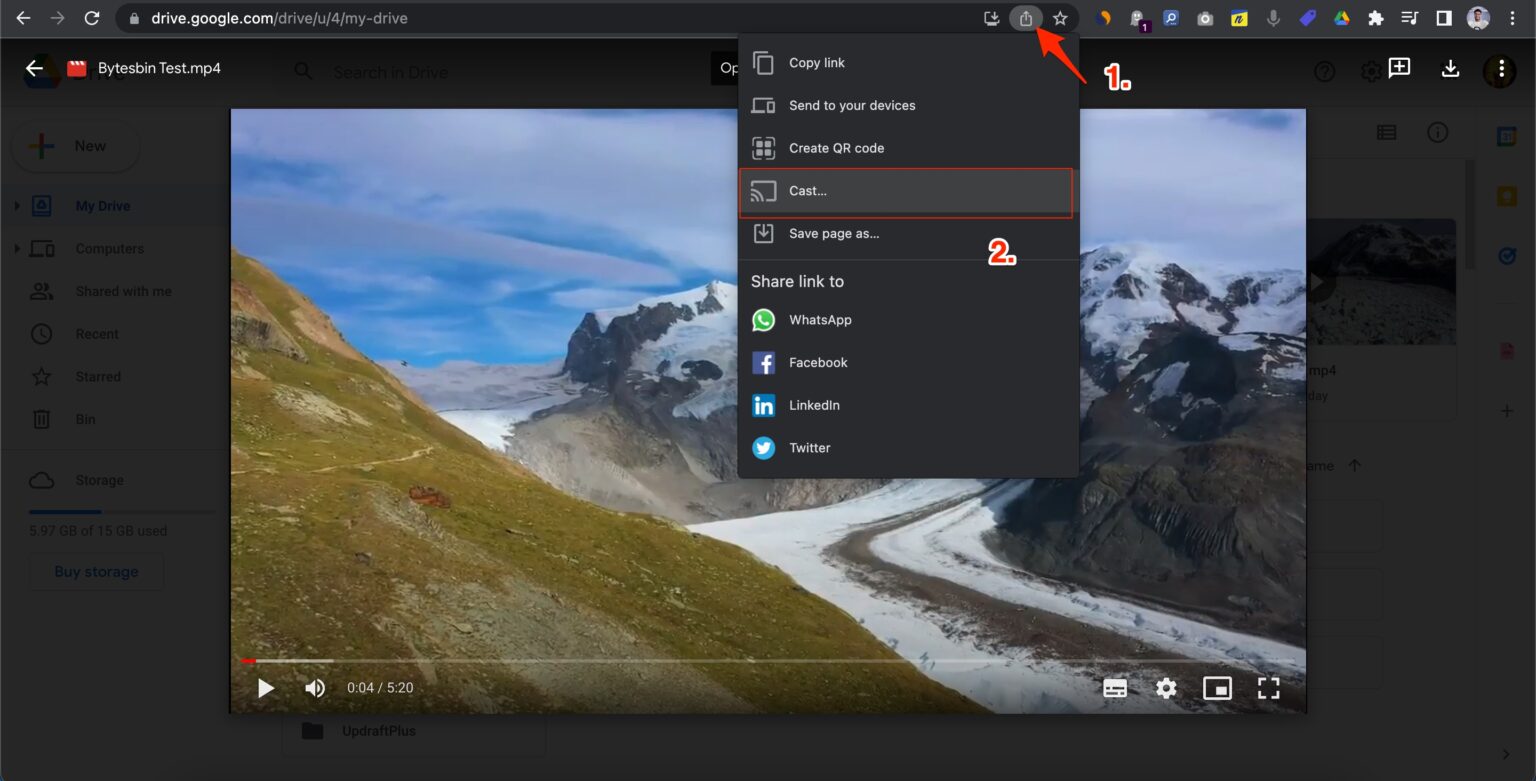Enable picture-in-picture for the video

1217,687
